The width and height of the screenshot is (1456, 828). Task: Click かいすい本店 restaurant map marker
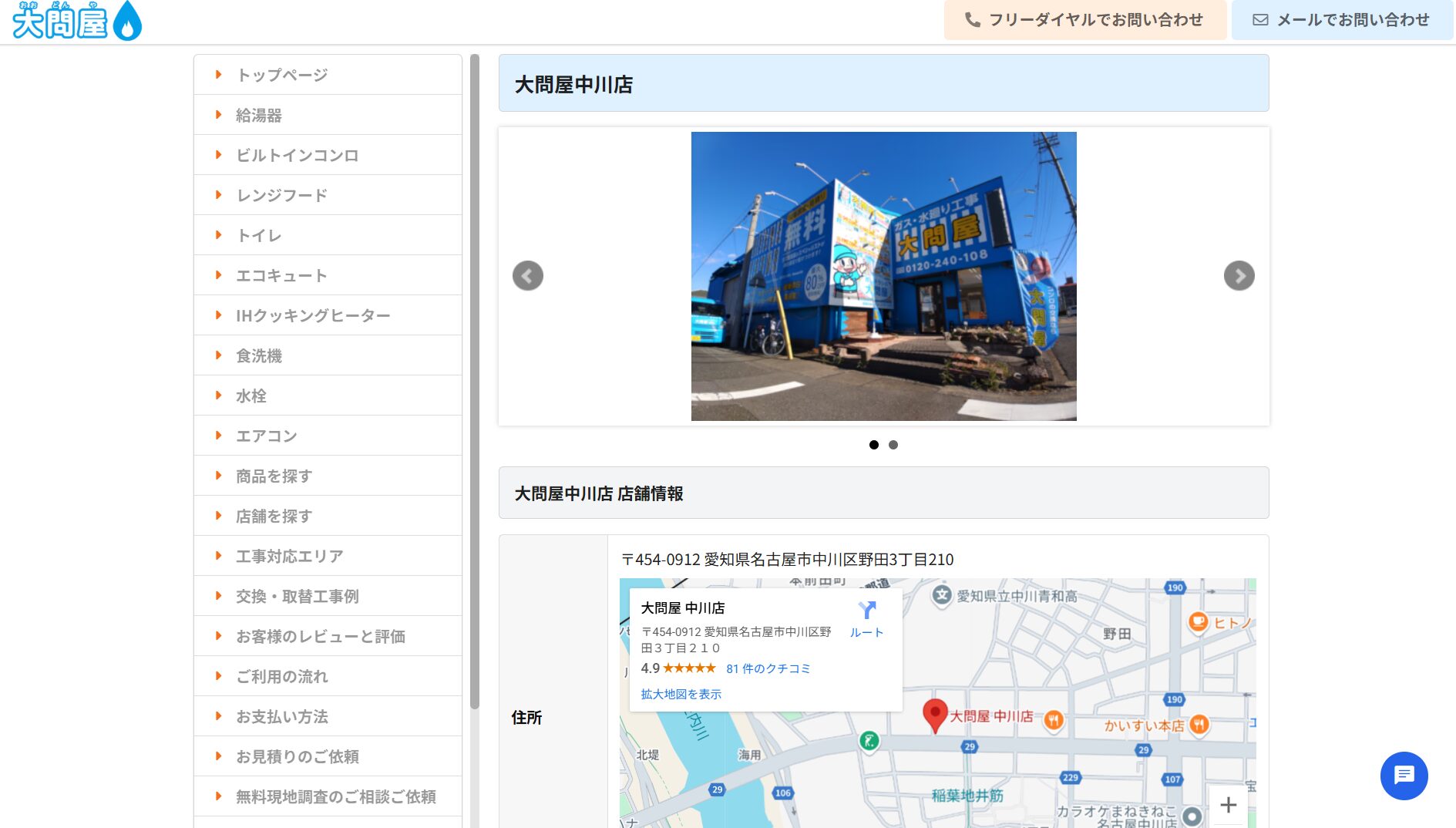(1199, 724)
